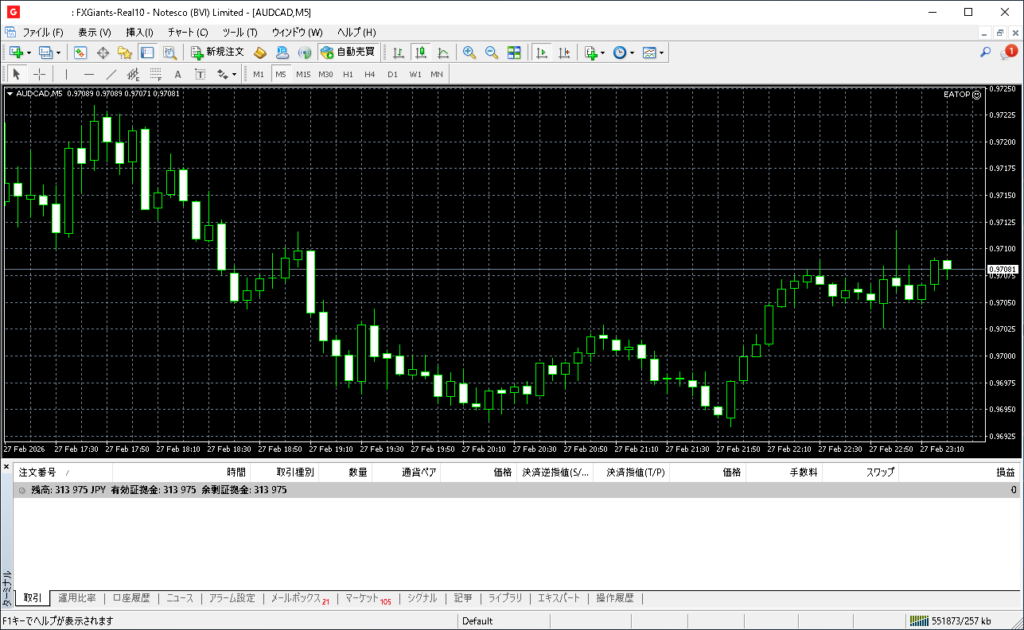Viewport: 1024px width, 630px height.
Task: Click the 新規注文 new order button
Action: coord(217,52)
